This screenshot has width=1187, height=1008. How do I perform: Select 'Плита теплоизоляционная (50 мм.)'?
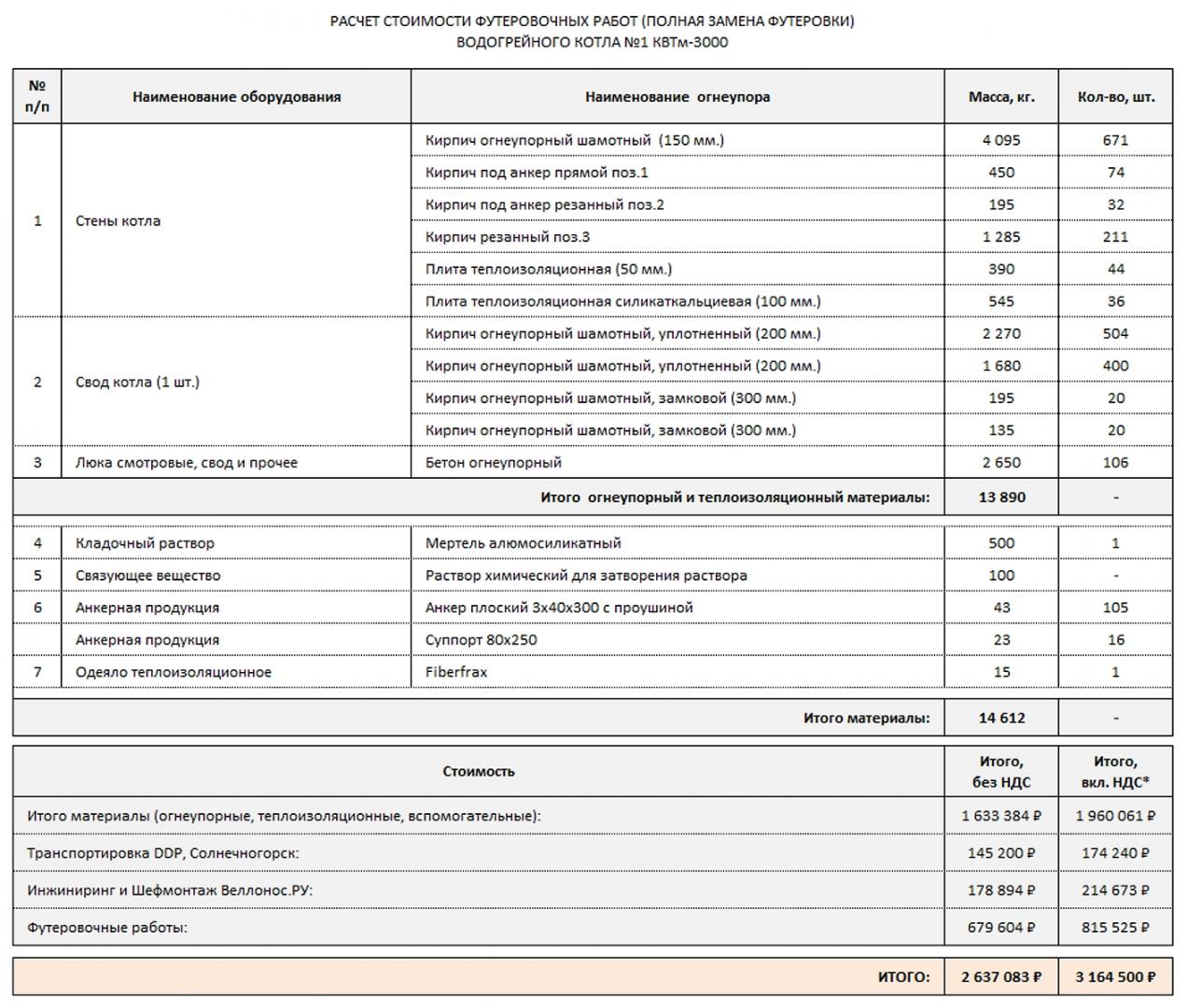(549, 269)
